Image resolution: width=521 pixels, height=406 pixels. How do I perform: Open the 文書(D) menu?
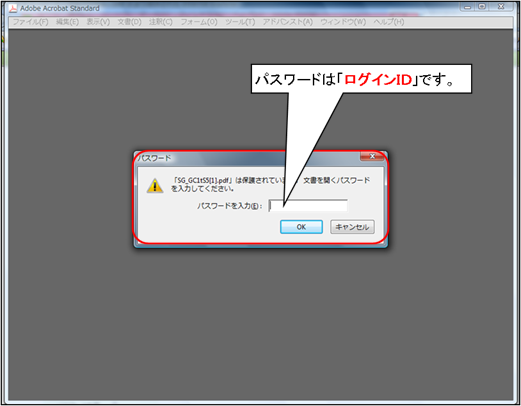129,22
